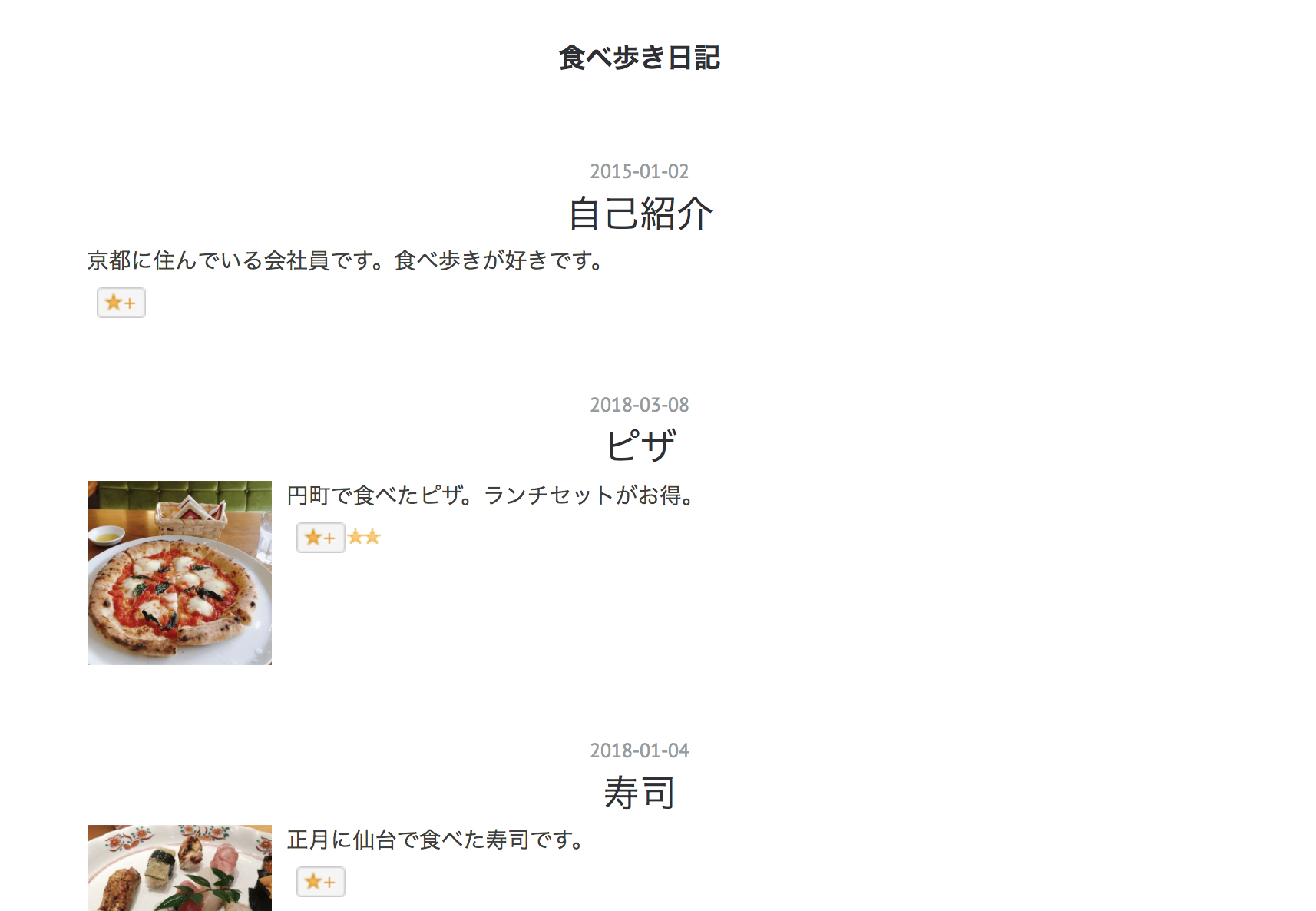Screen dimensions: 1316x911
Task: Open the ピザ entry title
Action: [641, 446]
